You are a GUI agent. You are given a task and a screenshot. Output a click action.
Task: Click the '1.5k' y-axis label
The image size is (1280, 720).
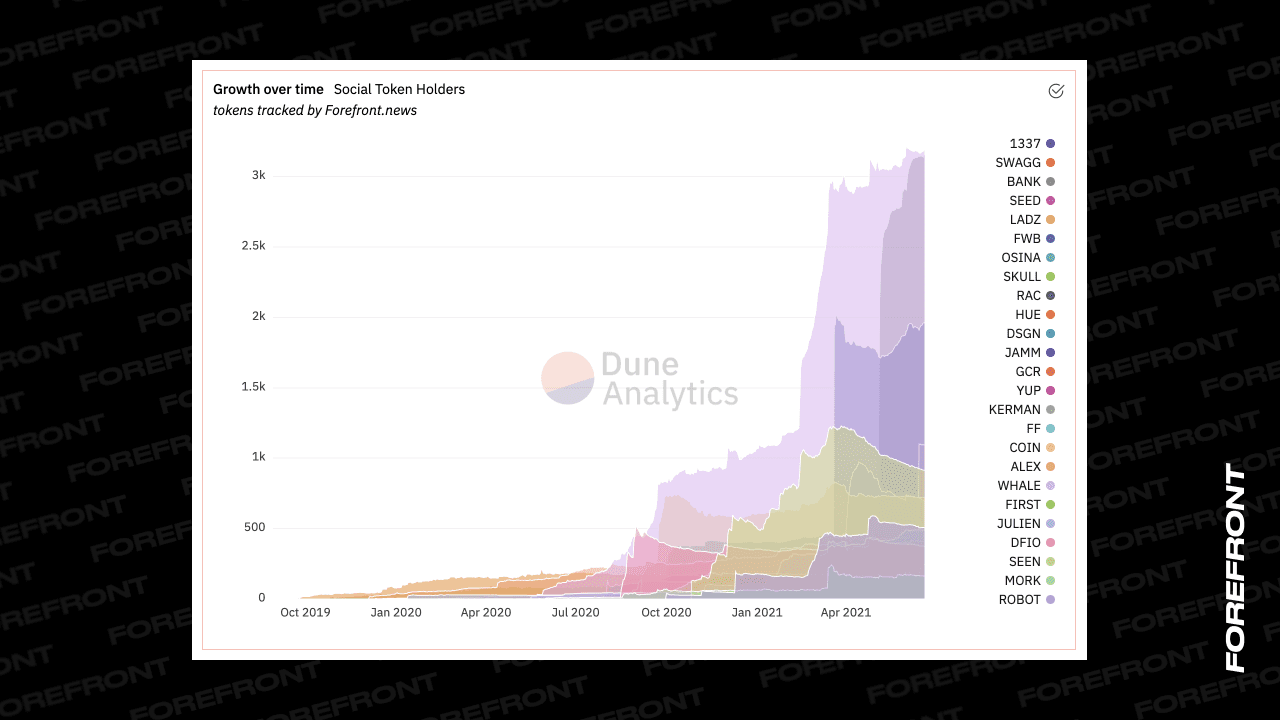tap(254, 387)
